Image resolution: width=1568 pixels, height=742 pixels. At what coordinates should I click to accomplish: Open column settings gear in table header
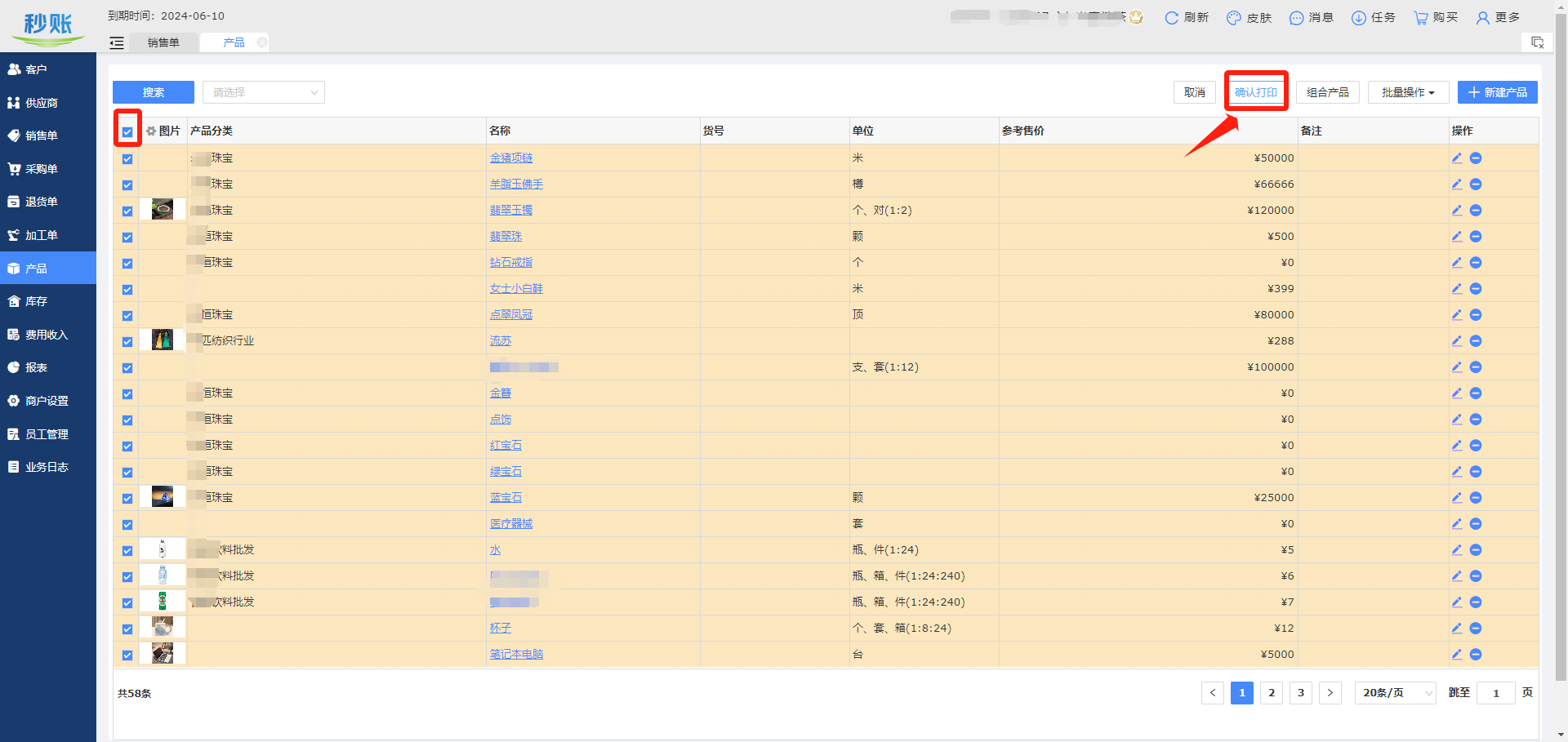(151, 131)
